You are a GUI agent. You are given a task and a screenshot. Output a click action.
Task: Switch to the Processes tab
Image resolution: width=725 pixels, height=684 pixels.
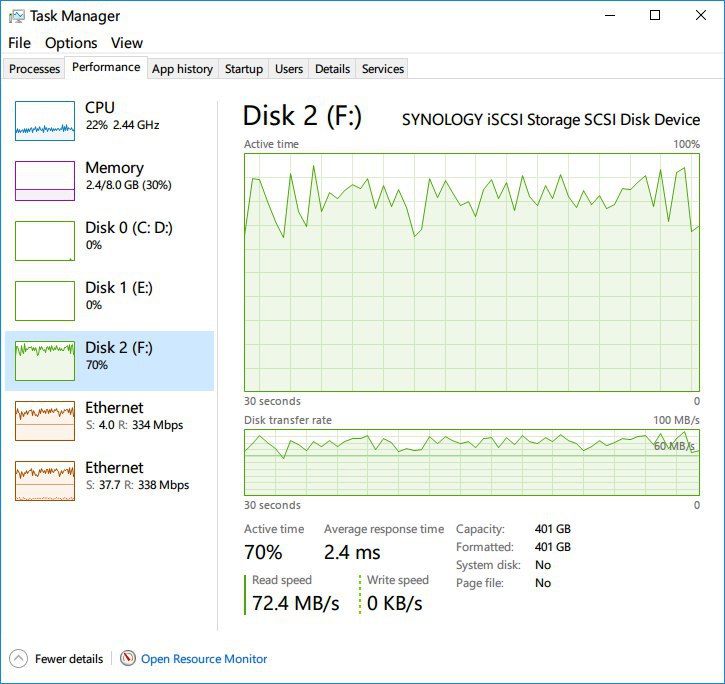(x=34, y=69)
